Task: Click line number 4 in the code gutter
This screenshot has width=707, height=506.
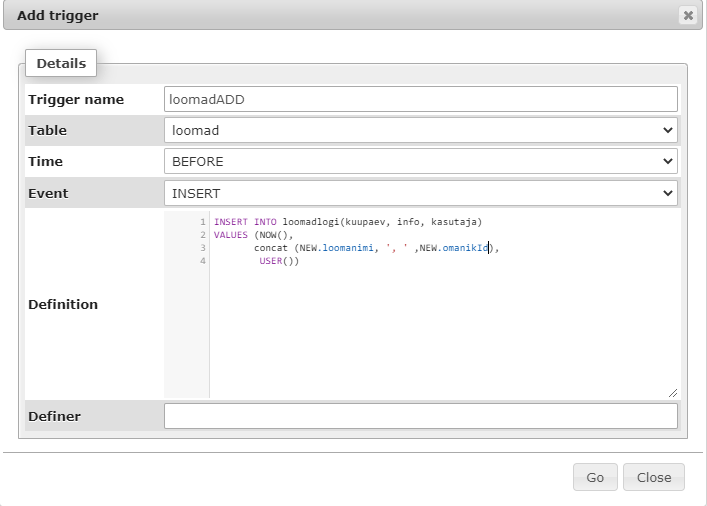Action: click(203, 261)
